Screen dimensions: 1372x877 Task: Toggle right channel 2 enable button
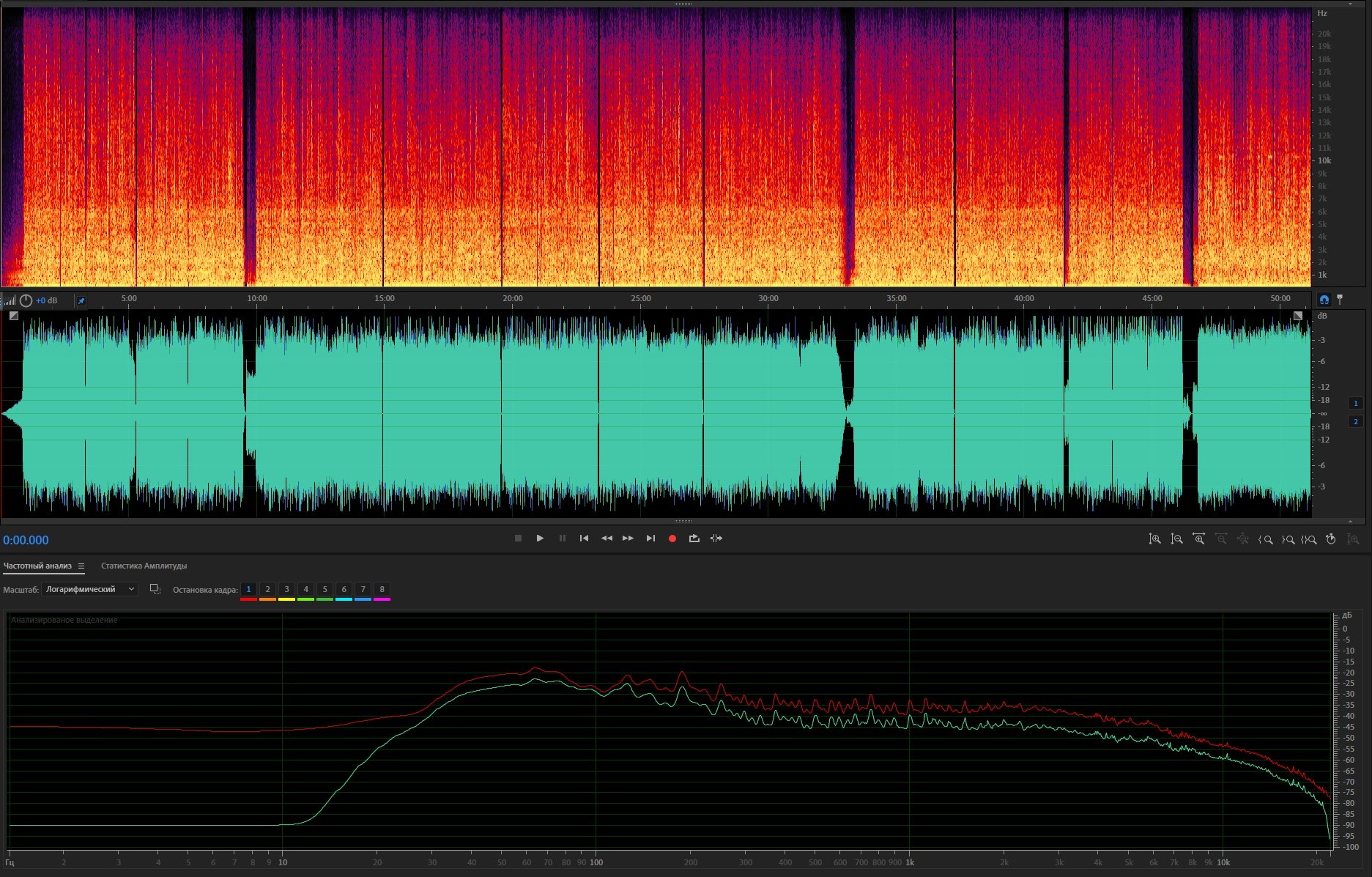(1355, 421)
